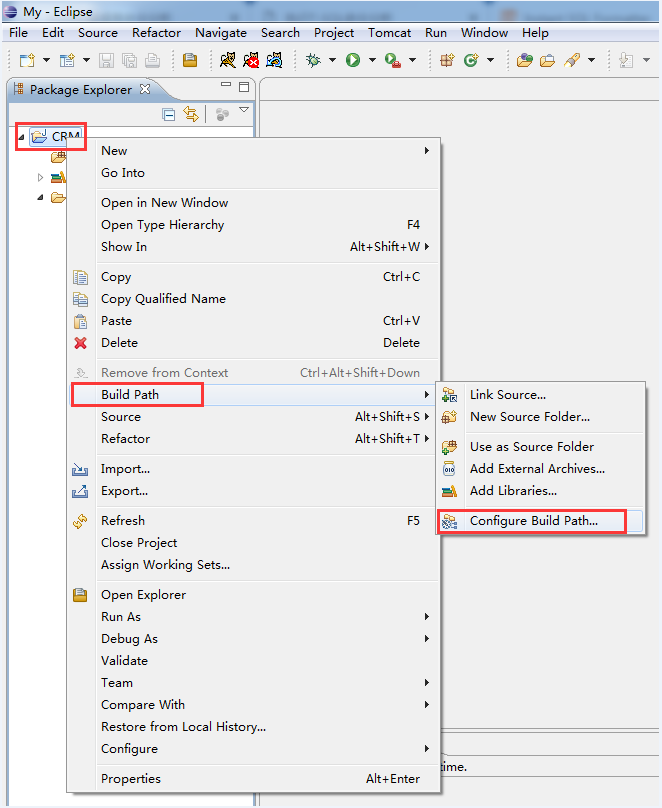Select Open Type Hierarchy
The image size is (662, 808).
254,225
